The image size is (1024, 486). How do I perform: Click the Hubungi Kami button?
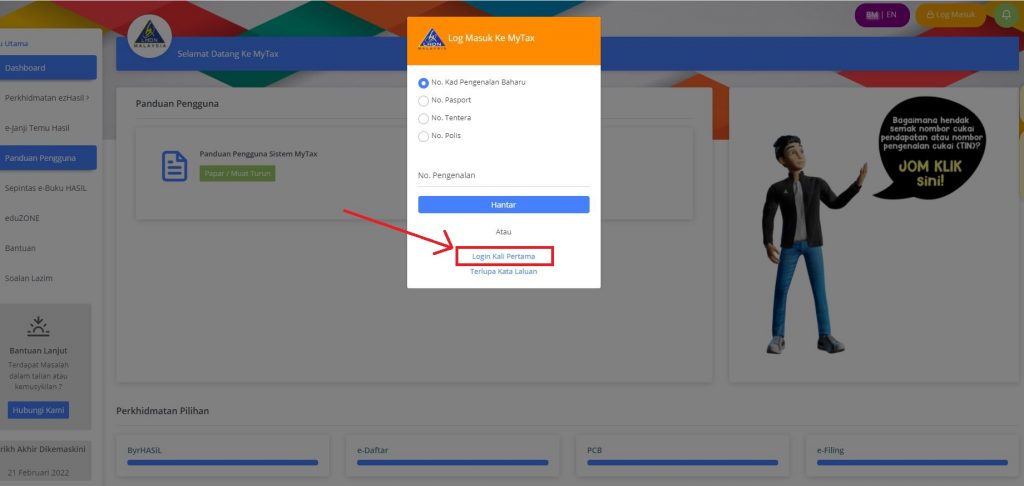(x=39, y=410)
